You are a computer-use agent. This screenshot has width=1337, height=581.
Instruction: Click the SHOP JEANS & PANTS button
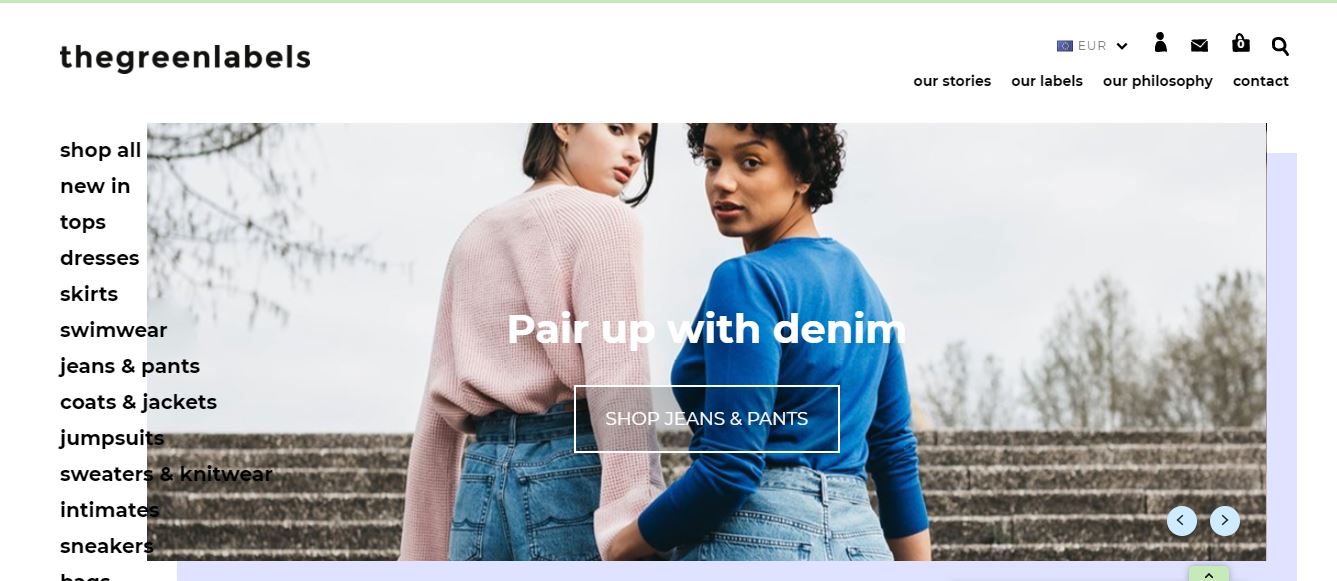click(707, 419)
